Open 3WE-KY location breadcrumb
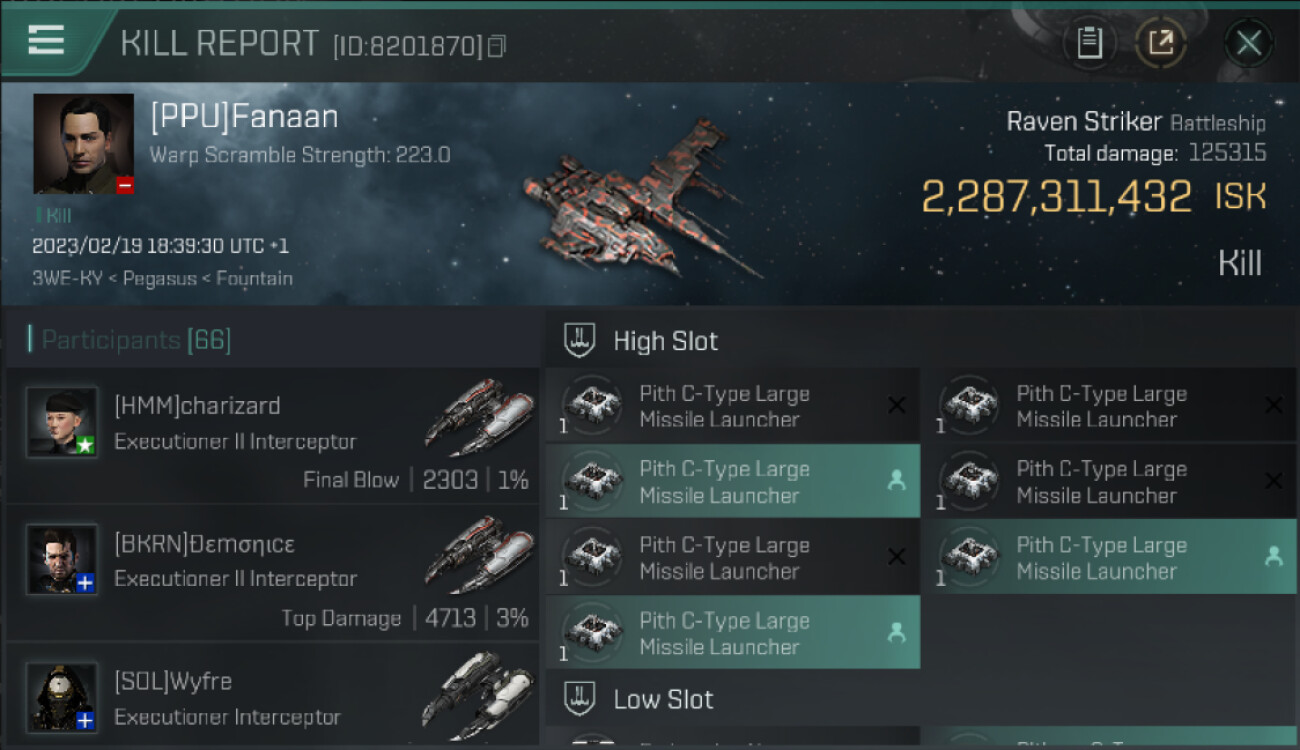 click(x=68, y=278)
